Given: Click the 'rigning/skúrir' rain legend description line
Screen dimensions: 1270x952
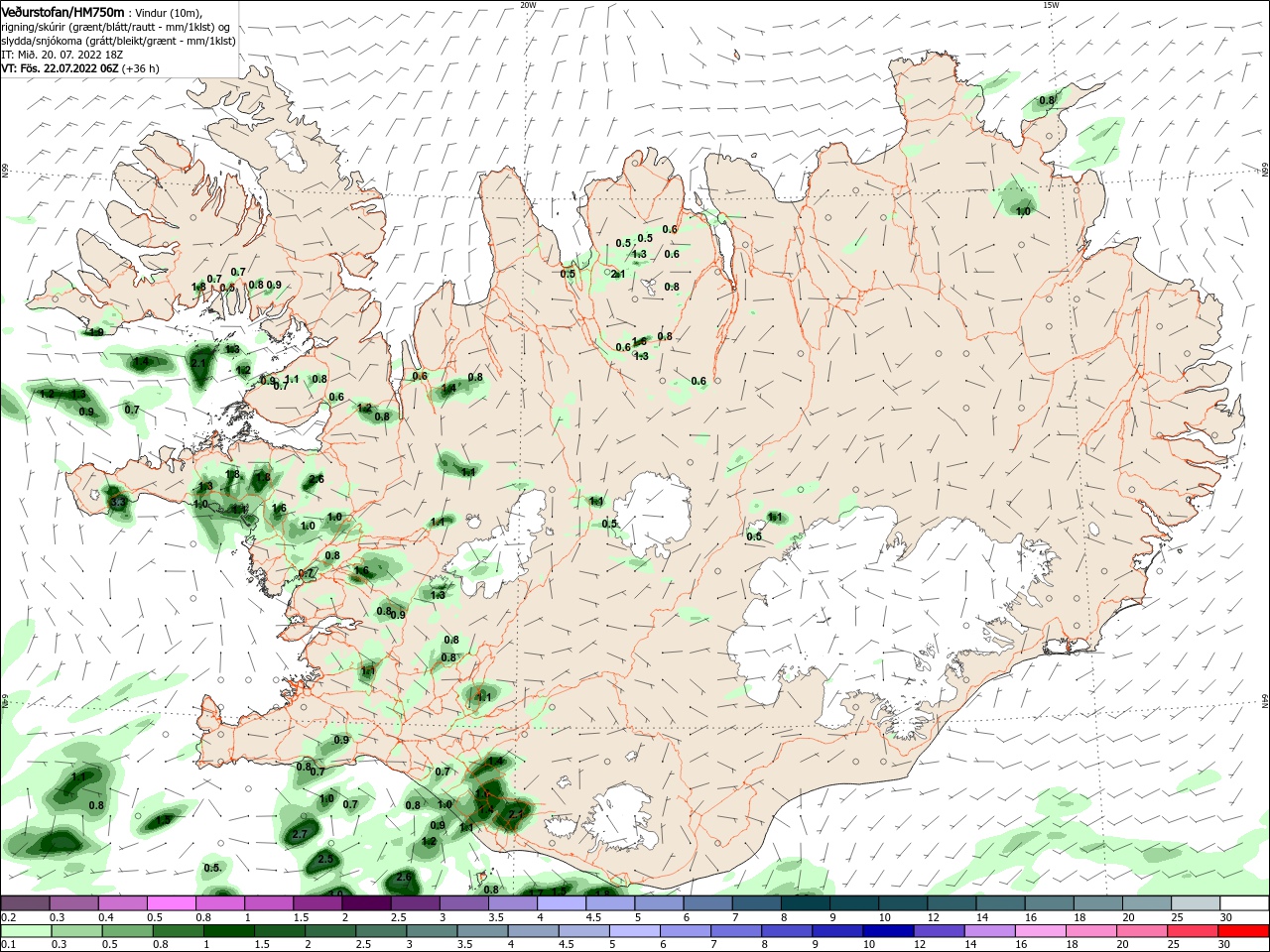Looking at the screenshot, I should [x=116, y=26].
